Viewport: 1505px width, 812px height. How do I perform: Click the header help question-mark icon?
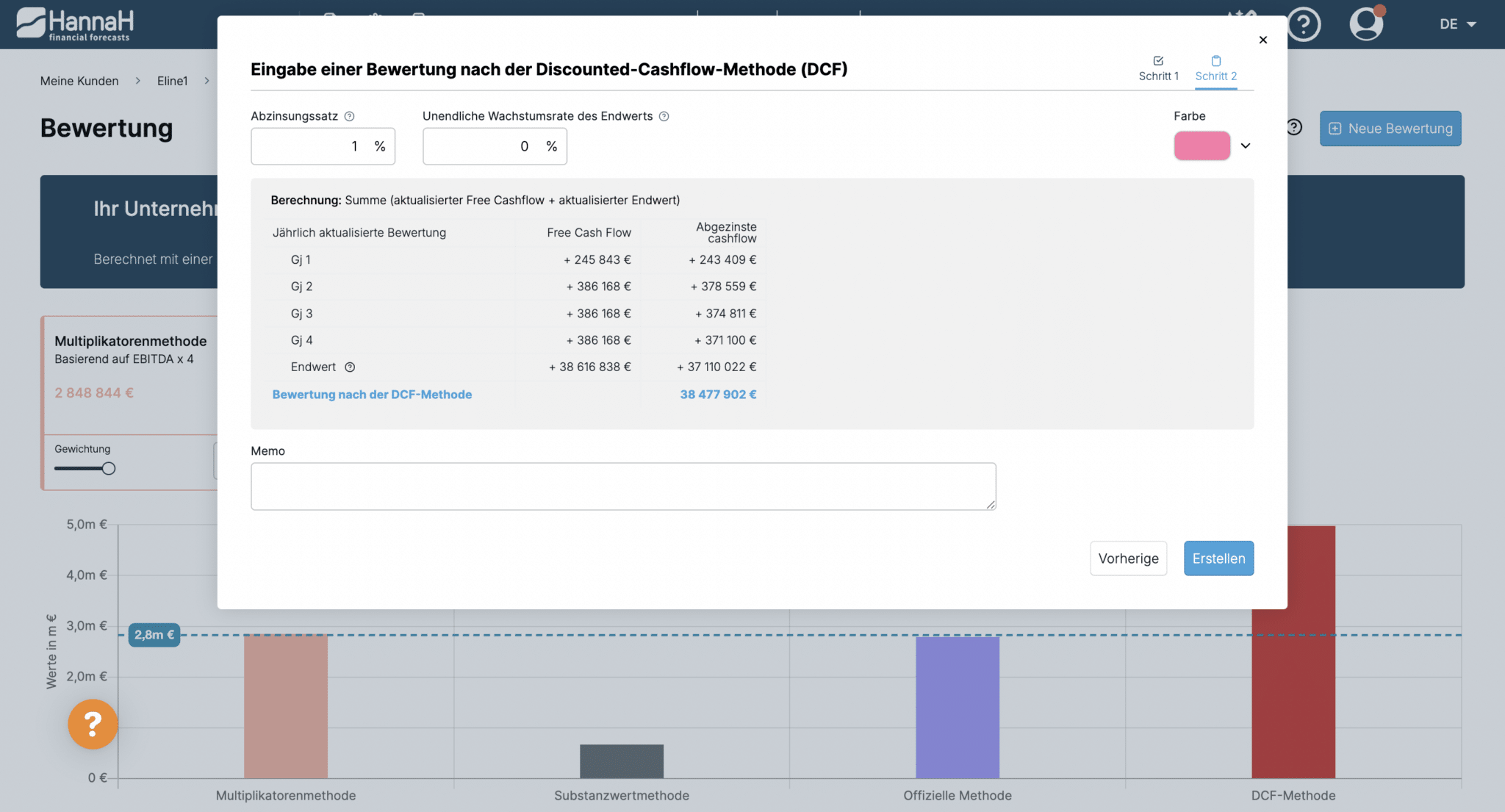pyautogui.click(x=1304, y=24)
